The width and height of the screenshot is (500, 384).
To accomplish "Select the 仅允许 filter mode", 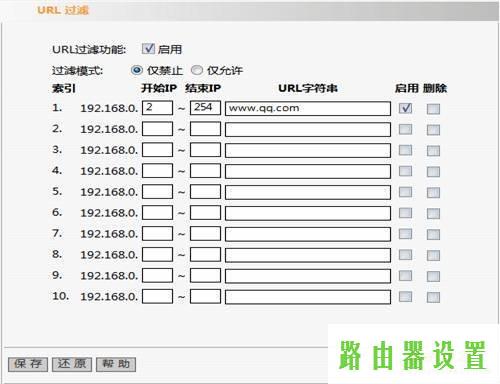I will pyautogui.click(x=197, y=70).
